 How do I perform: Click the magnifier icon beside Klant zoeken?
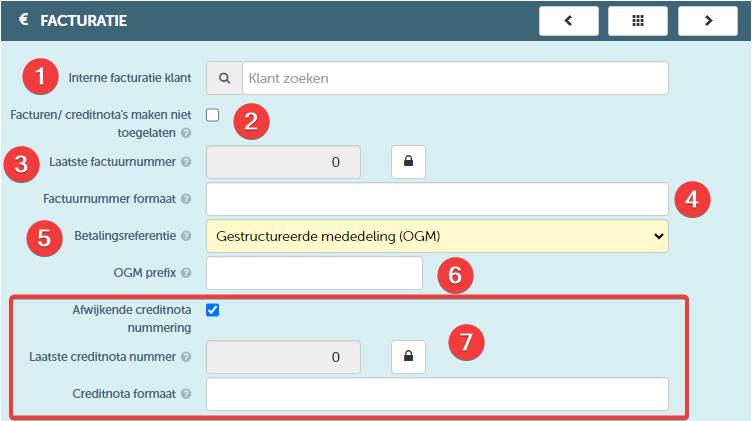pyautogui.click(x=224, y=78)
